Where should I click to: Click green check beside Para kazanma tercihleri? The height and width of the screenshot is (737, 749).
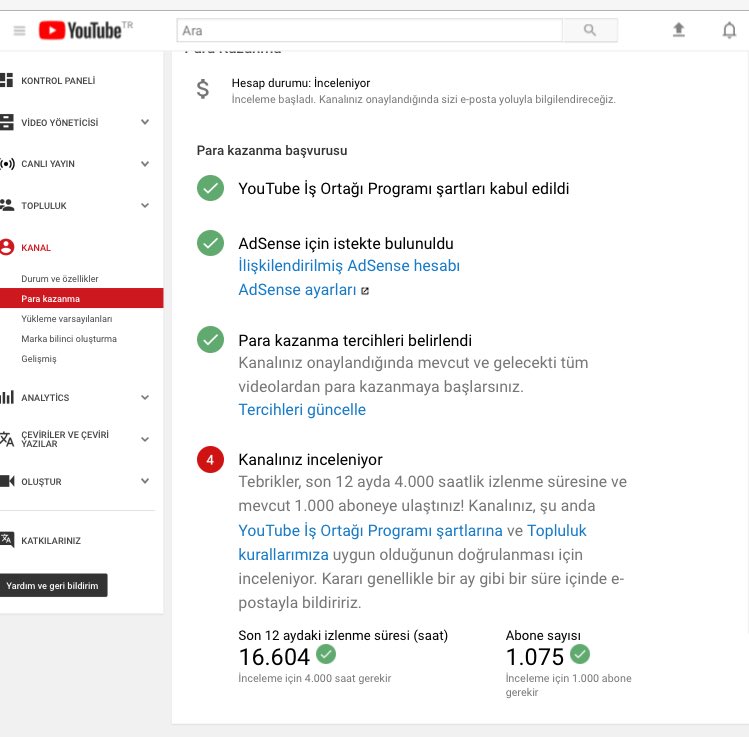tap(210, 339)
